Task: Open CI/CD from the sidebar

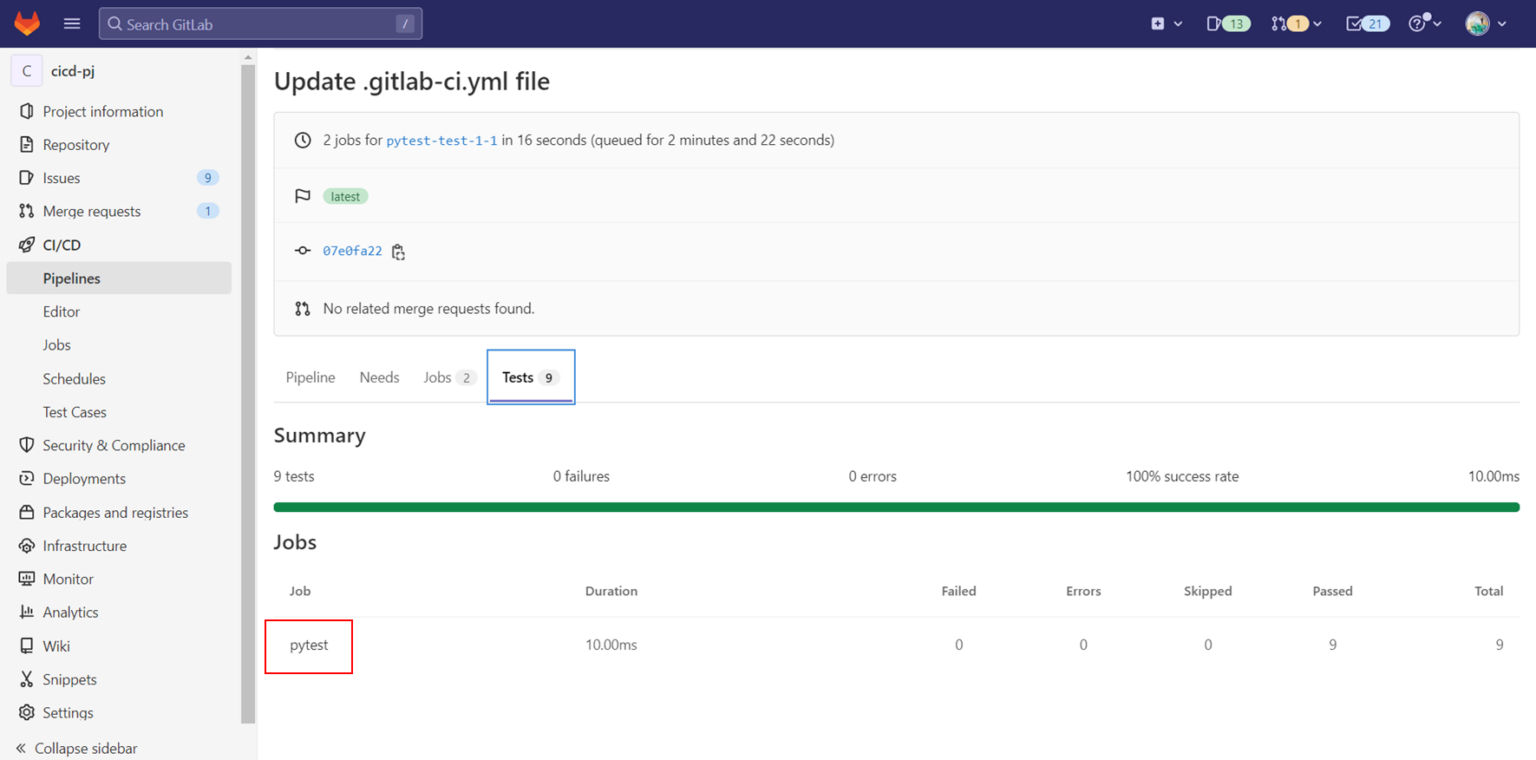Action: coord(62,244)
